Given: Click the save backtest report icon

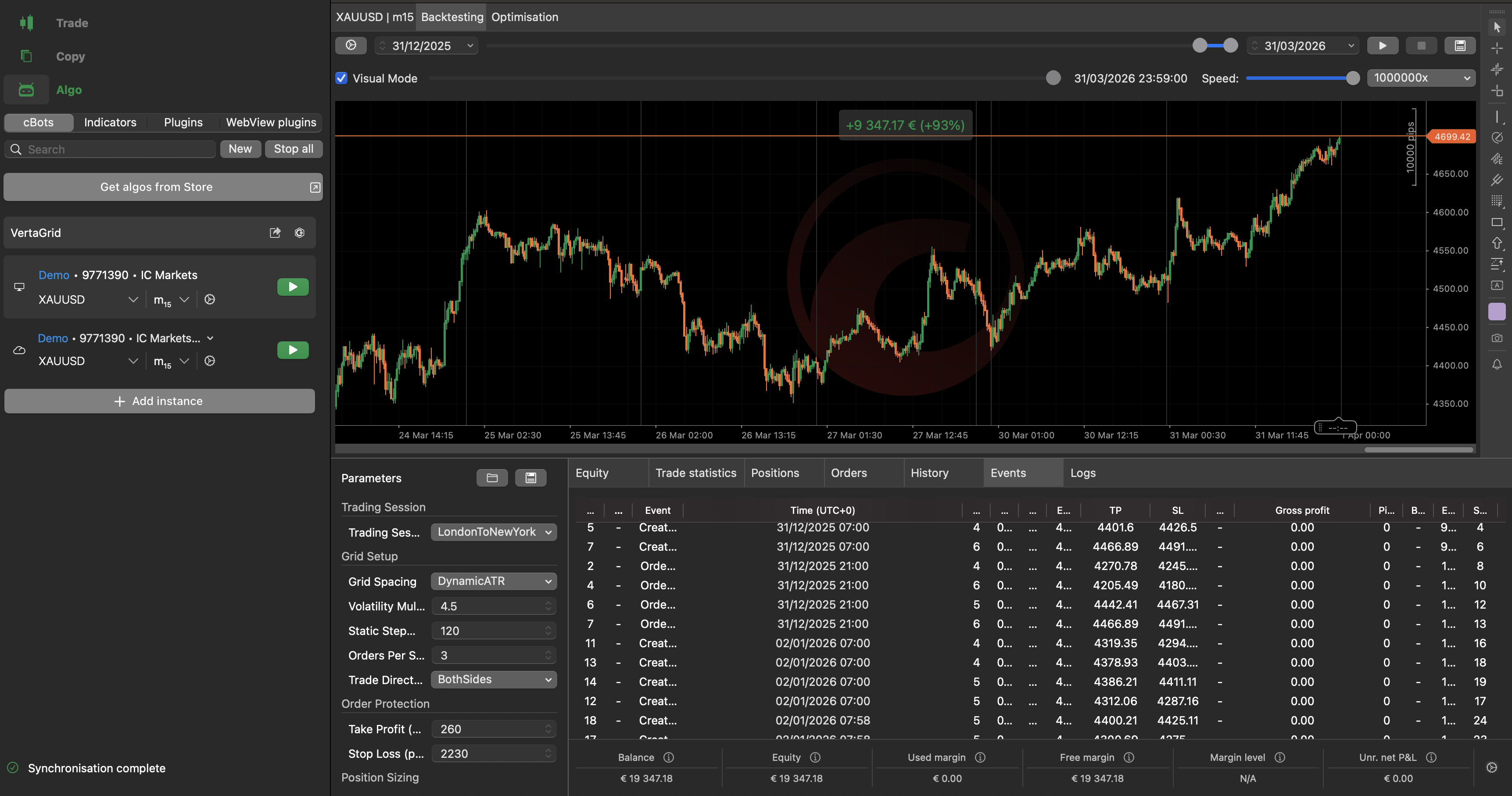Looking at the screenshot, I should point(1460,46).
